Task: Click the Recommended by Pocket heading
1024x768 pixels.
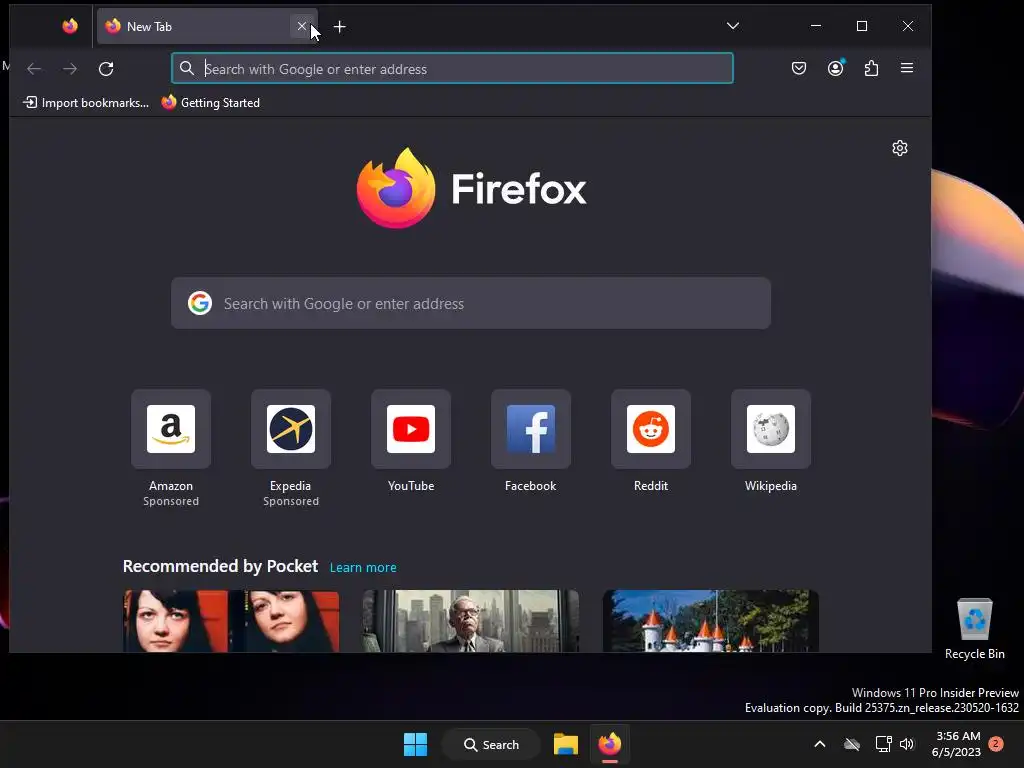Action: [220, 566]
